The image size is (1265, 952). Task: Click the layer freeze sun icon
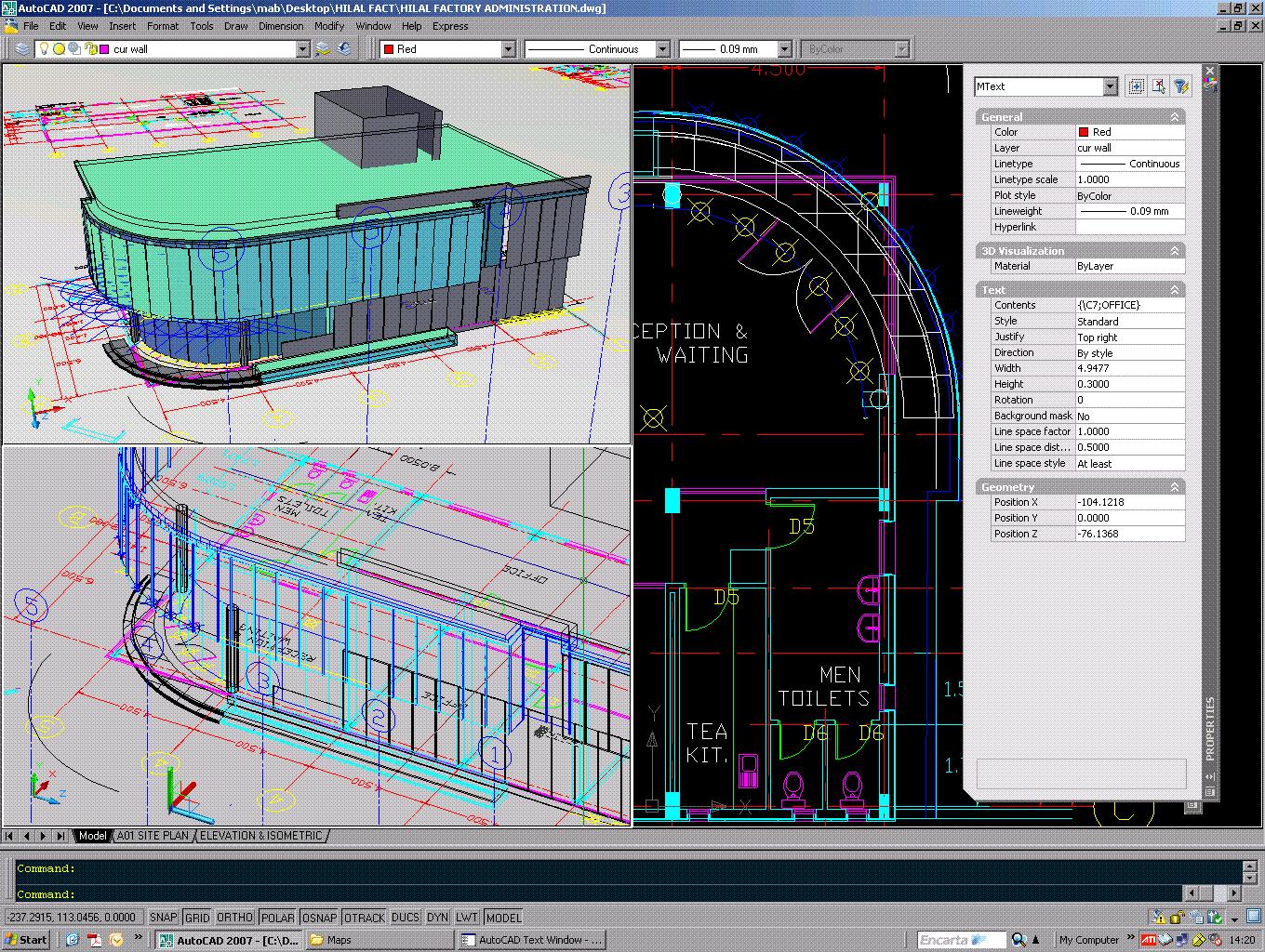point(59,49)
